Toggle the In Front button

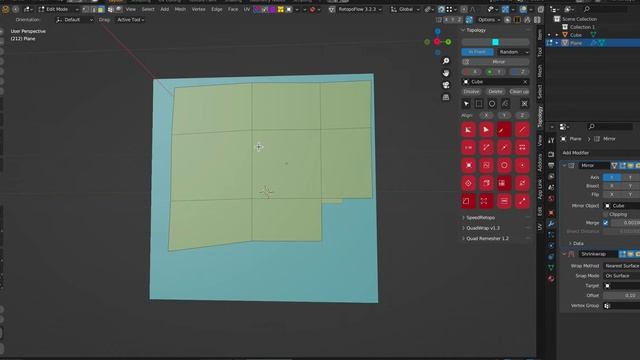tap(477, 52)
